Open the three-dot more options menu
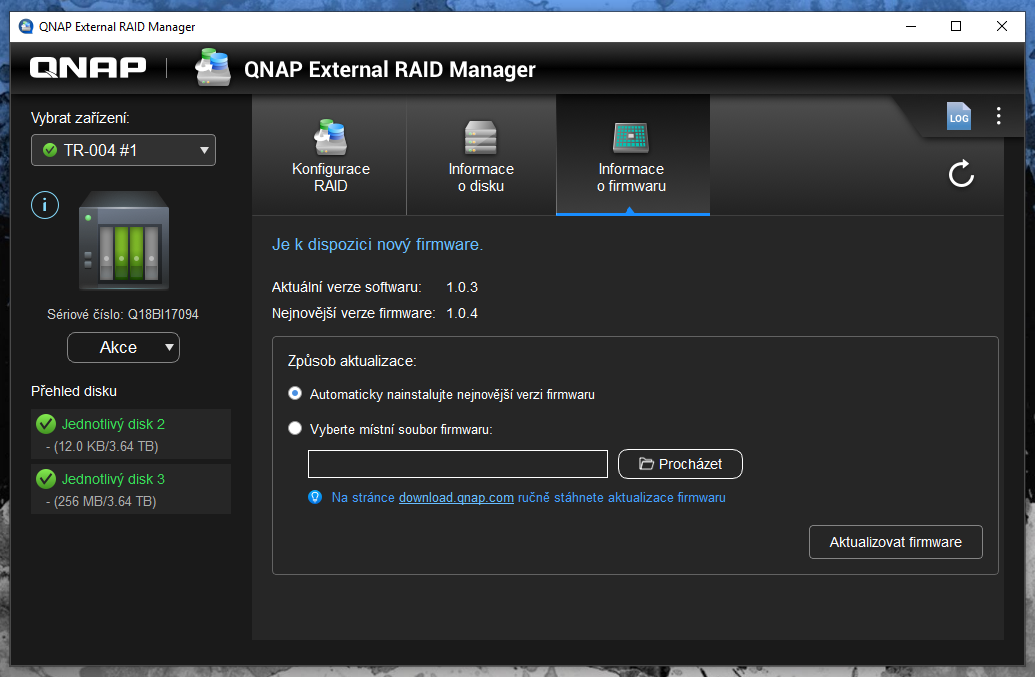 998,116
